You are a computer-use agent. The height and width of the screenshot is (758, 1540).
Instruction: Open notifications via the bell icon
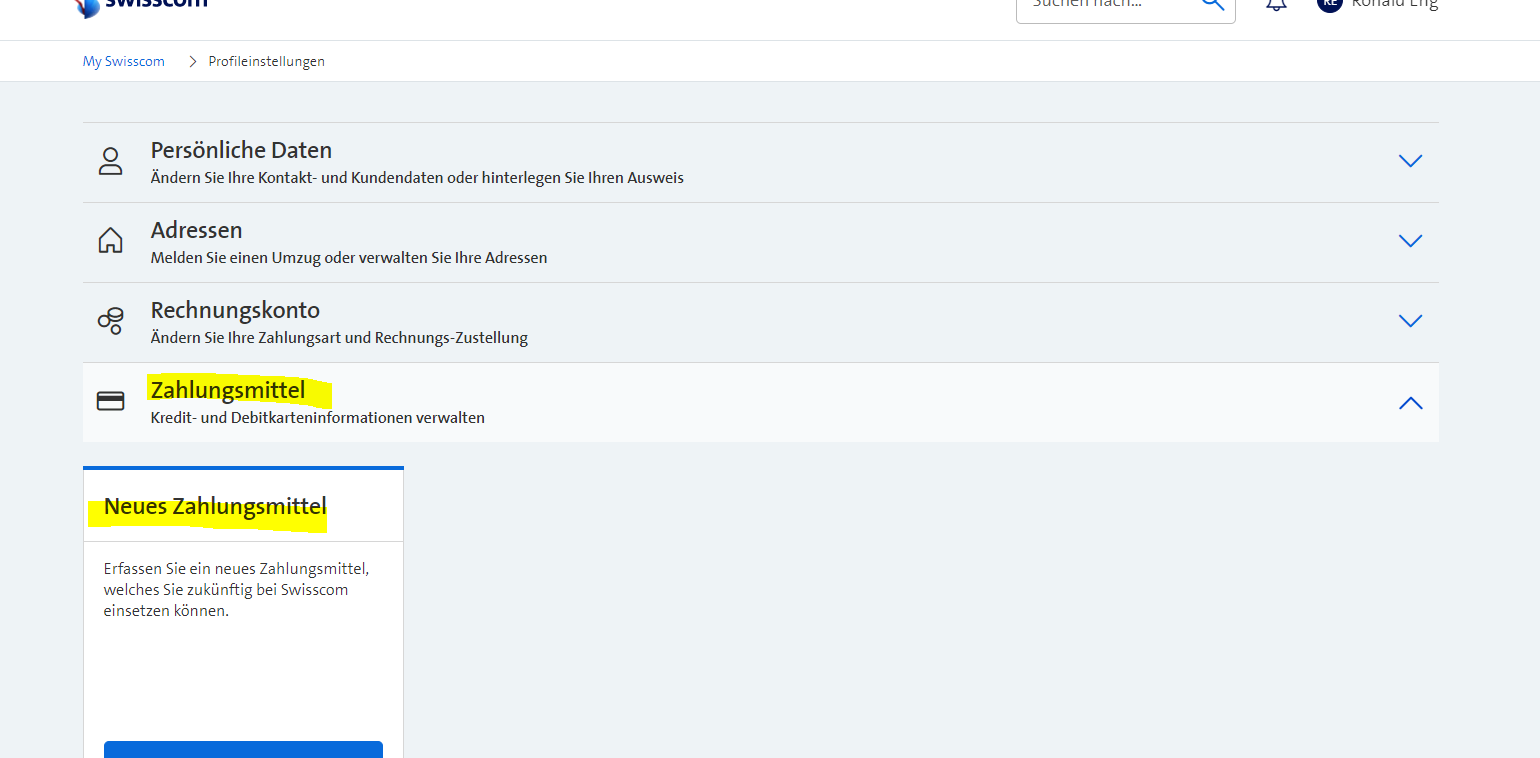(x=1276, y=5)
